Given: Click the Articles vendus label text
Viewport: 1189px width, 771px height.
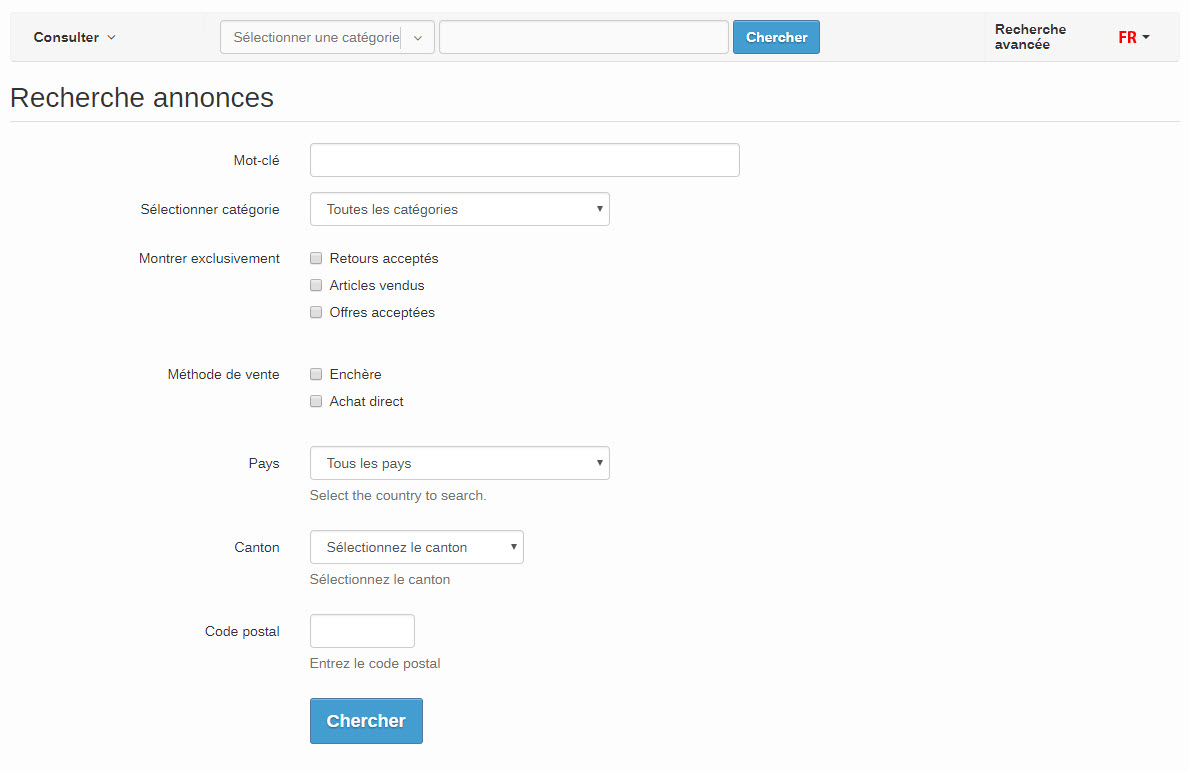Looking at the screenshot, I should click(x=377, y=285).
